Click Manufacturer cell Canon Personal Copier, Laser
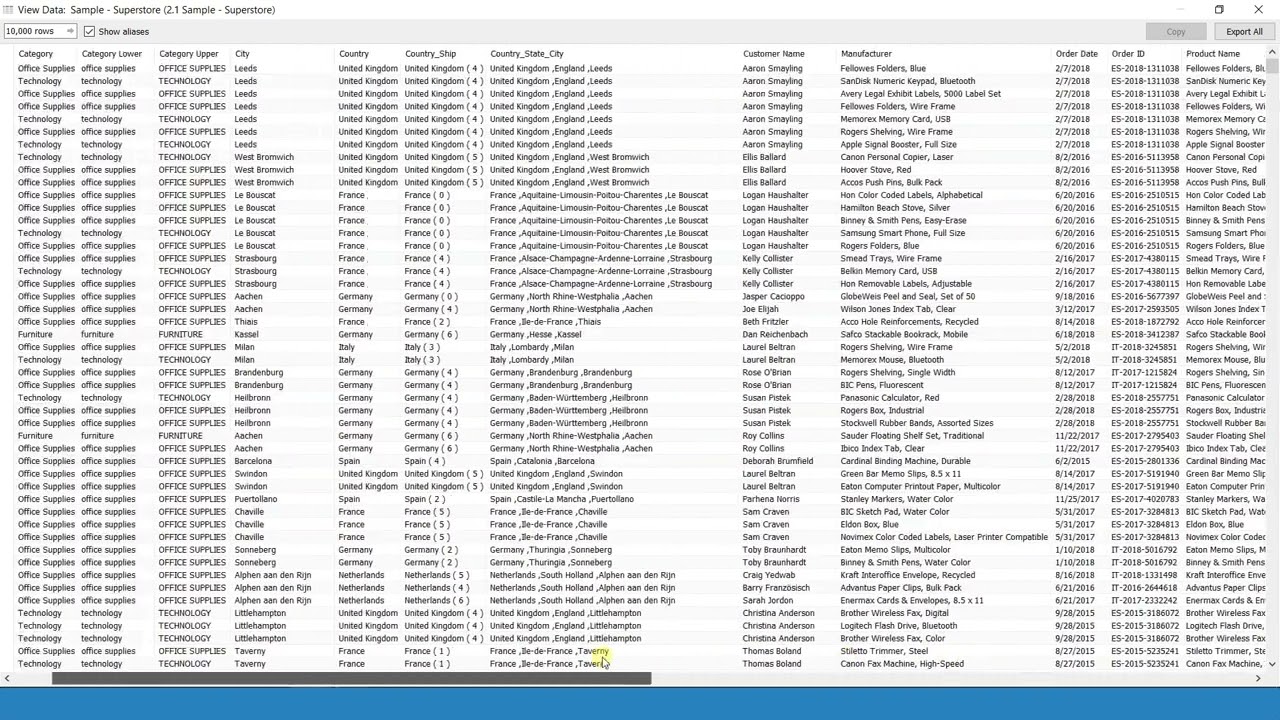This screenshot has width=1280, height=720. [x=896, y=157]
